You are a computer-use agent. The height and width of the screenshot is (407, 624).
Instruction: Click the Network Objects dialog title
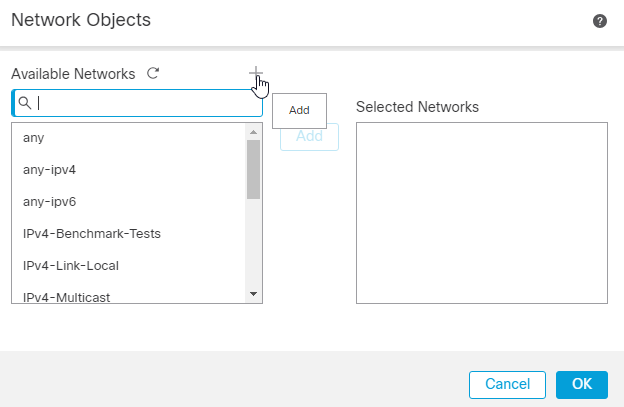81,19
